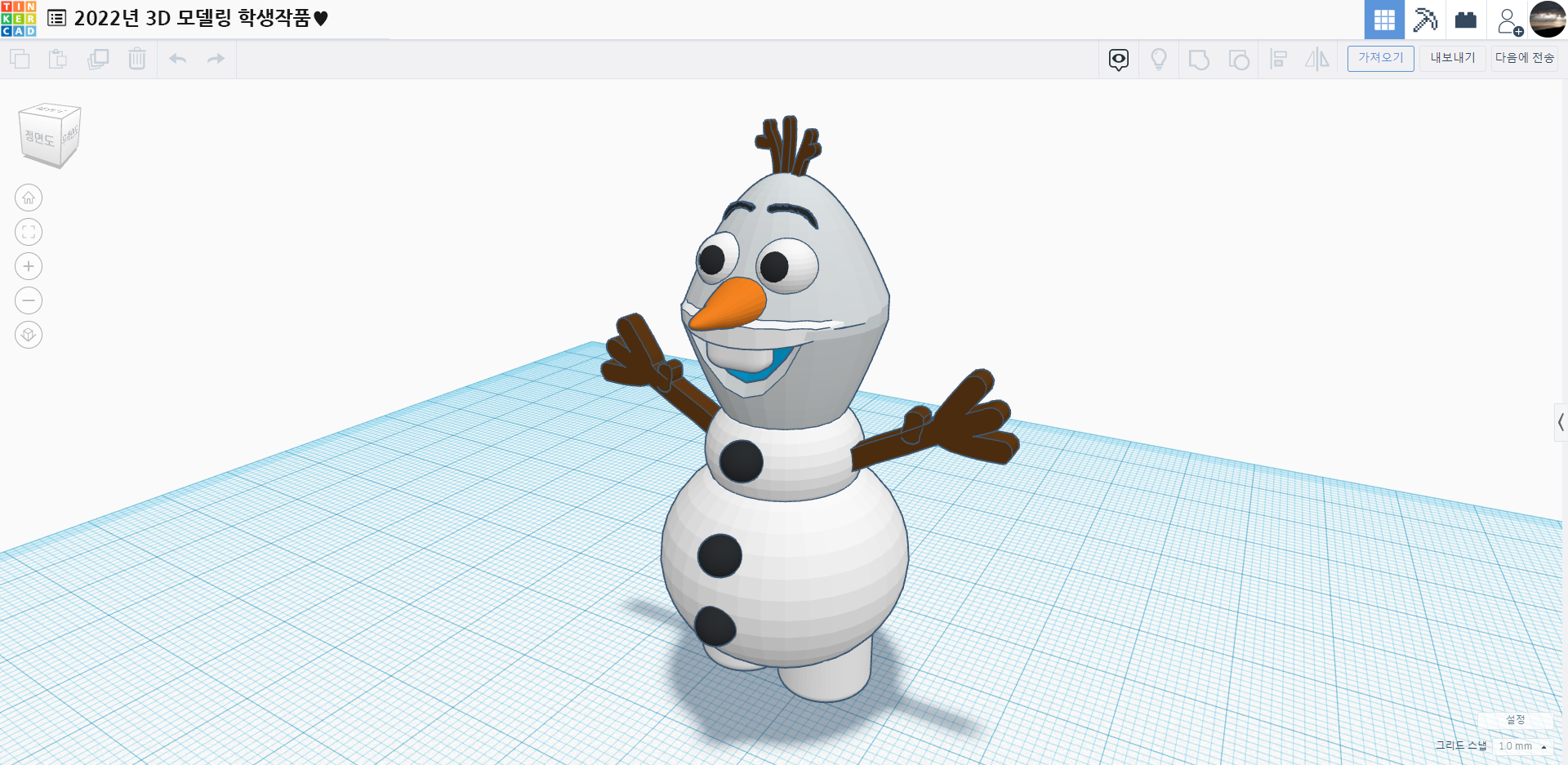Open the 그리드 스냅 1.0 mm dropdown
Viewport: 1568px width, 765px height.
1523,746
